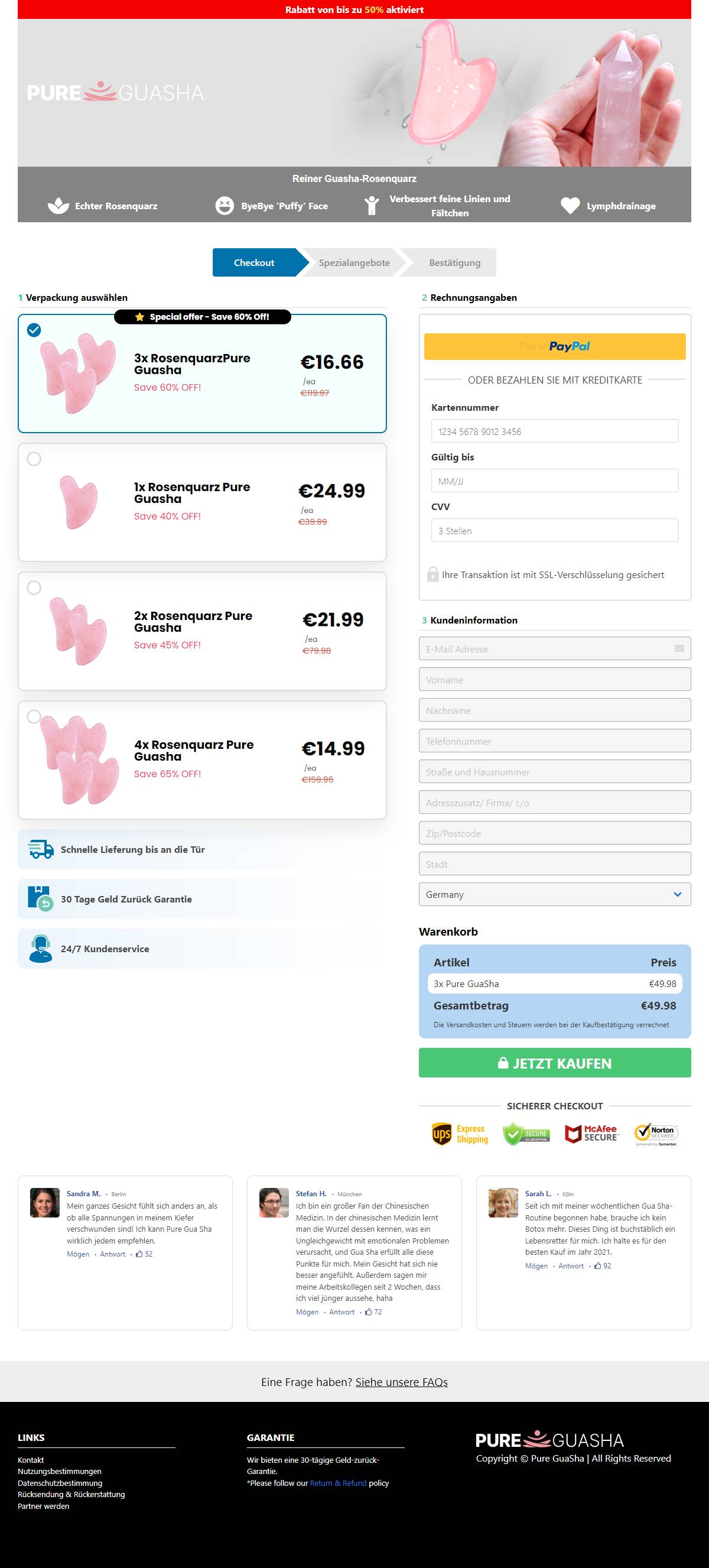Click the Spezialangebote step tab
709x1568 pixels.
click(354, 263)
